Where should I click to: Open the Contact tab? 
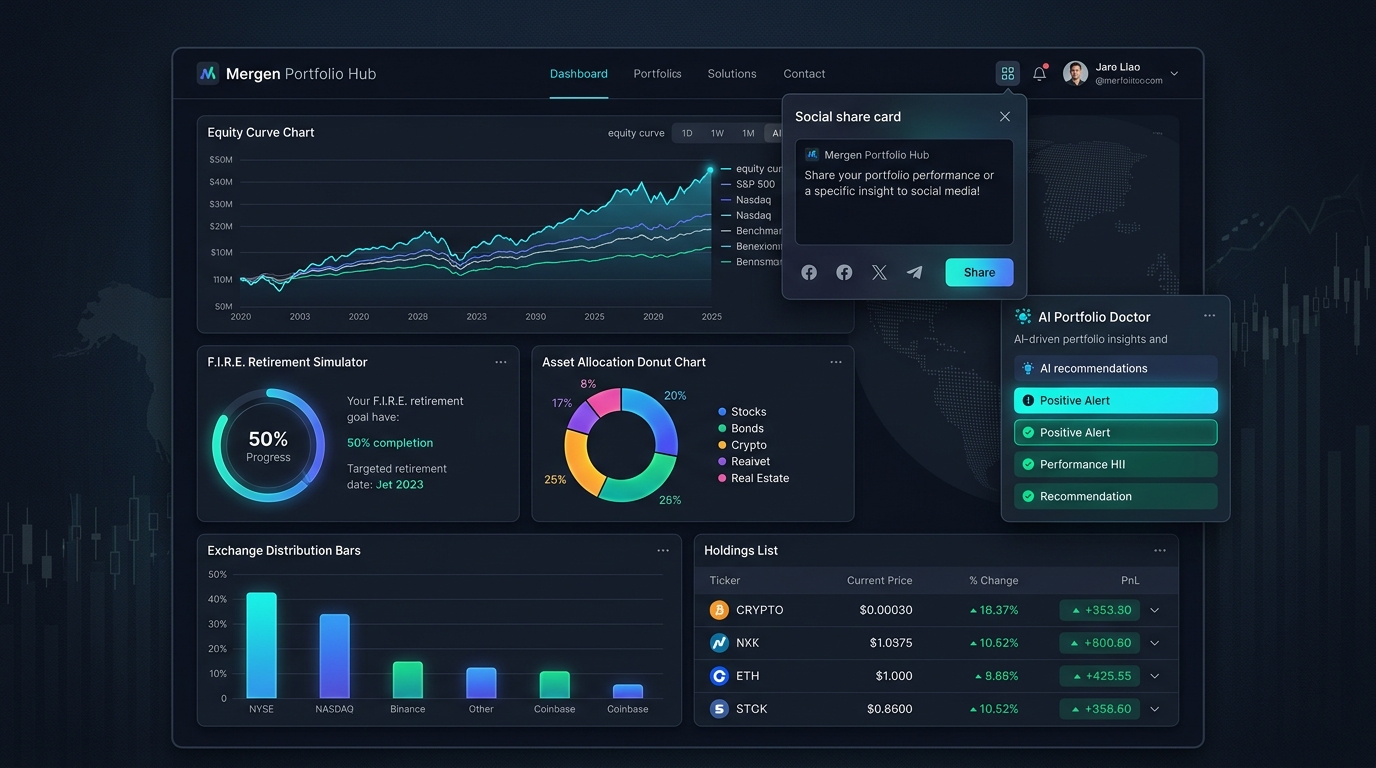point(804,74)
